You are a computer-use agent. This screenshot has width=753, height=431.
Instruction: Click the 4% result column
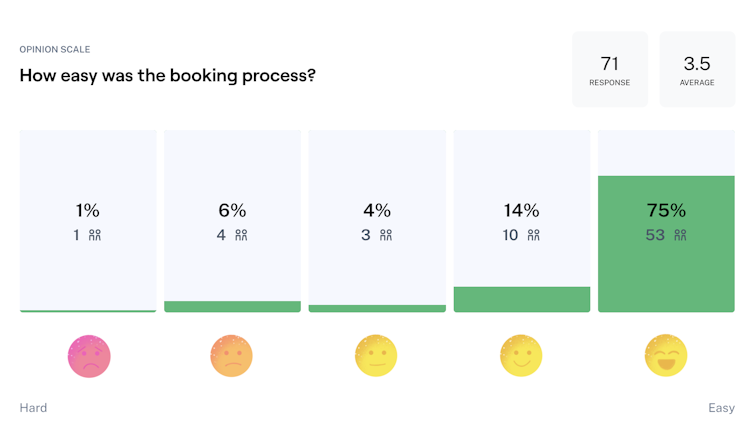(x=377, y=221)
